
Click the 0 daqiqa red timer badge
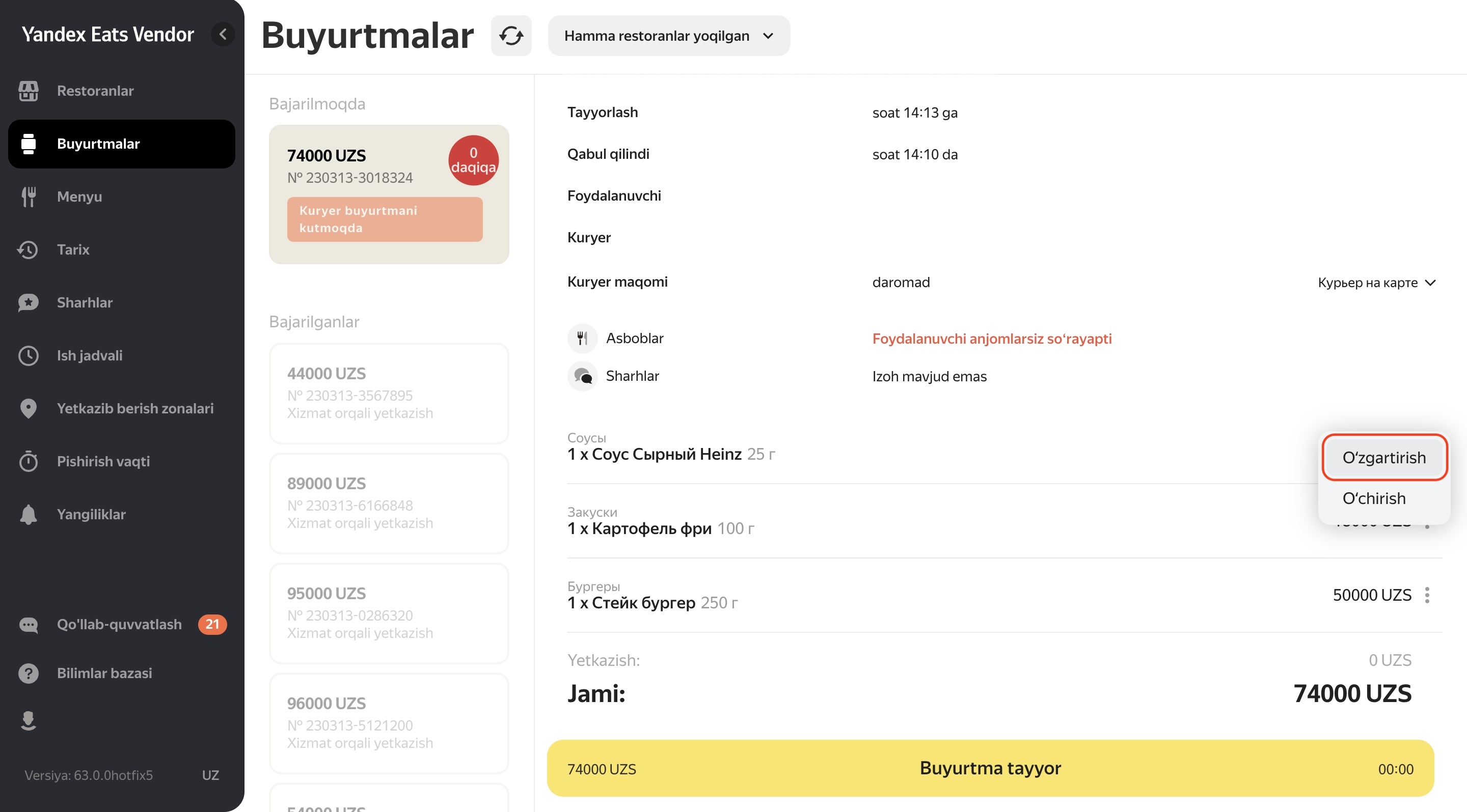(x=473, y=160)
